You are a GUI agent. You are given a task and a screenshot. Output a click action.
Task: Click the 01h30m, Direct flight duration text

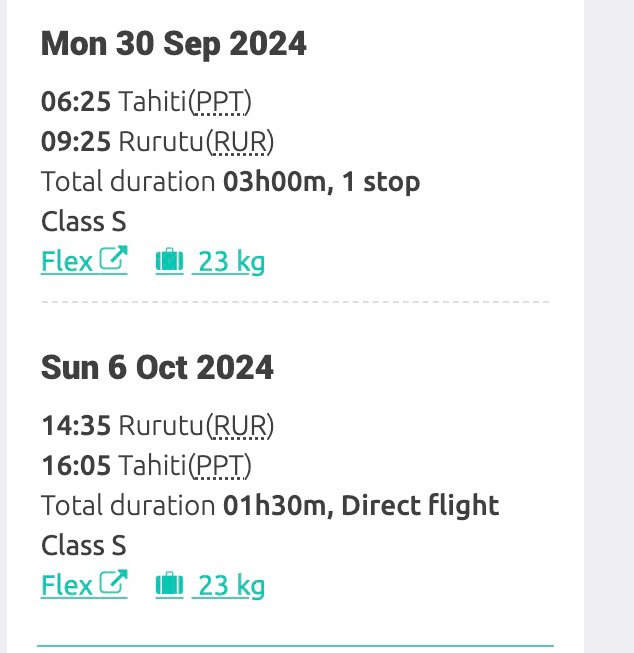coord(361,506)
